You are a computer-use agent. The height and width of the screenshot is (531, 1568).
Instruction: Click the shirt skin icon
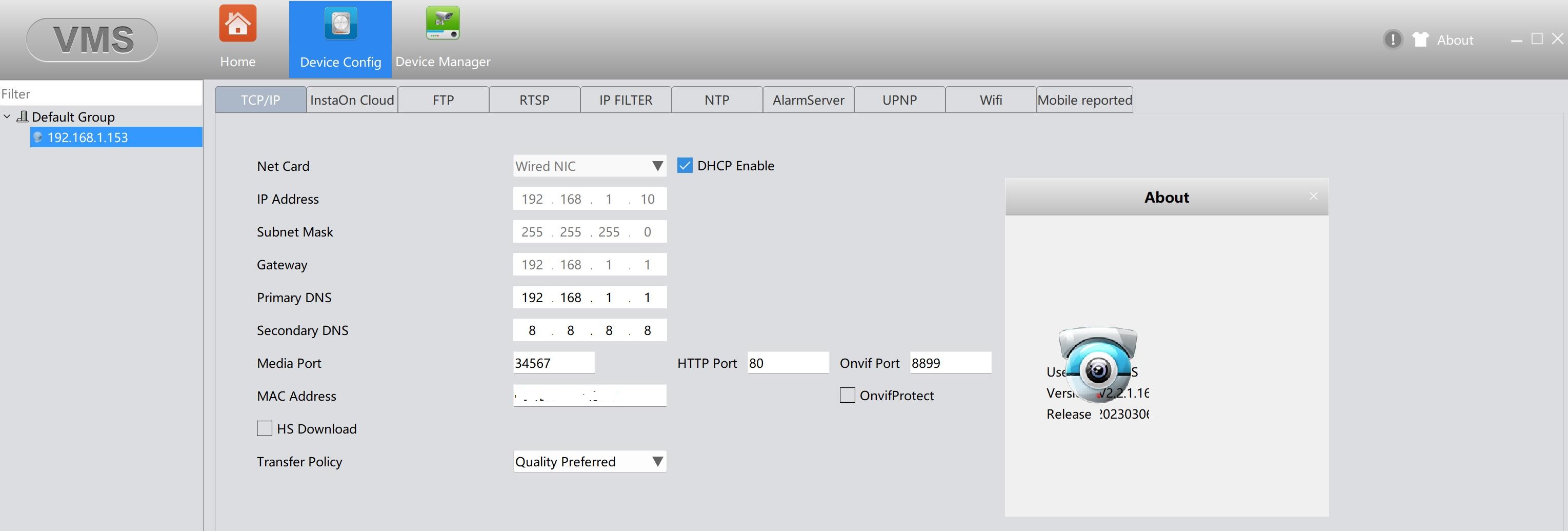tap(1420, 40)
